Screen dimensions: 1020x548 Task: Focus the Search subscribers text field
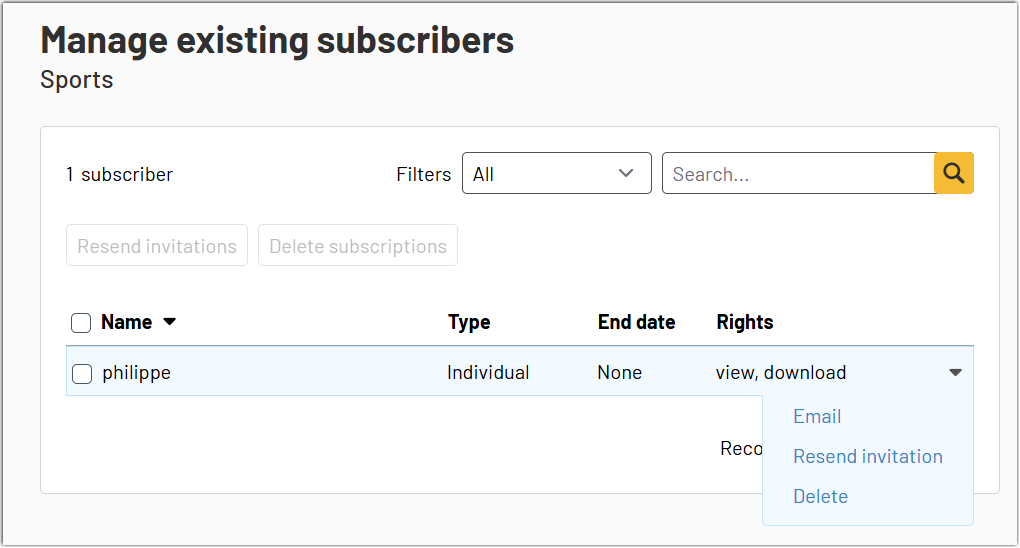coord(798,173)
